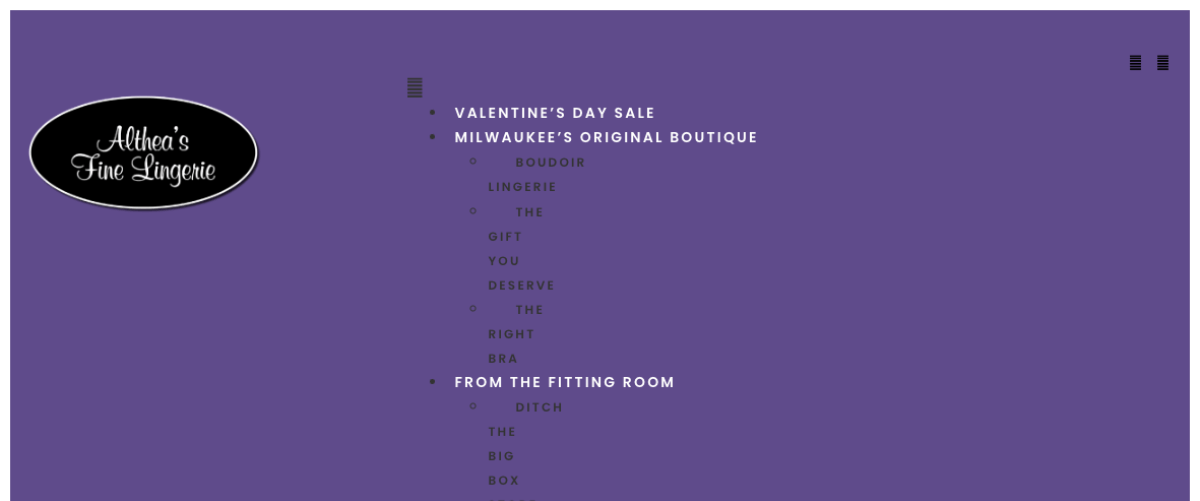Click the first of the two top-right header icons
The height and width of the screenshot is (501, 1200).
coord(1135,63)
